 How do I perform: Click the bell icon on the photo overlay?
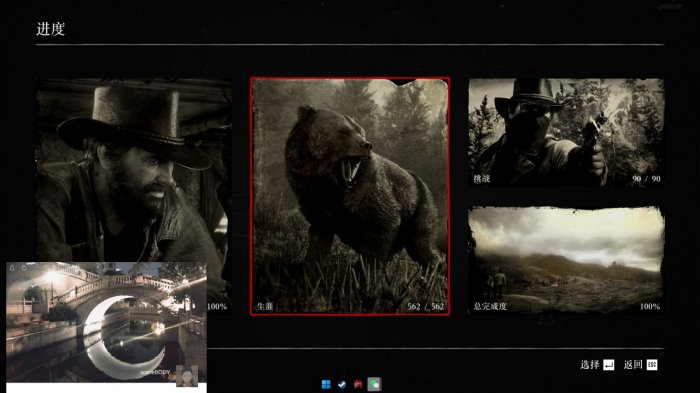[x=12, y=268]
